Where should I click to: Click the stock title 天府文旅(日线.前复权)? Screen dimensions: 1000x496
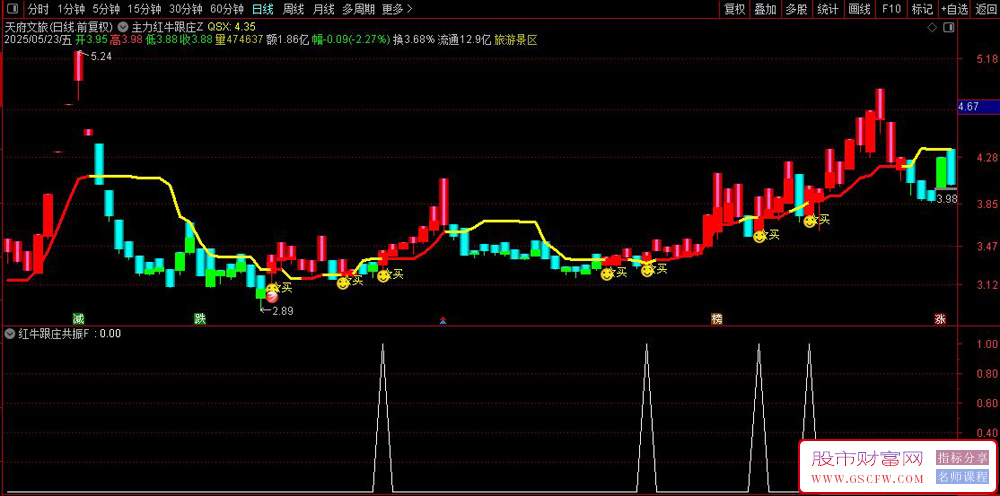tap(59, 27)
